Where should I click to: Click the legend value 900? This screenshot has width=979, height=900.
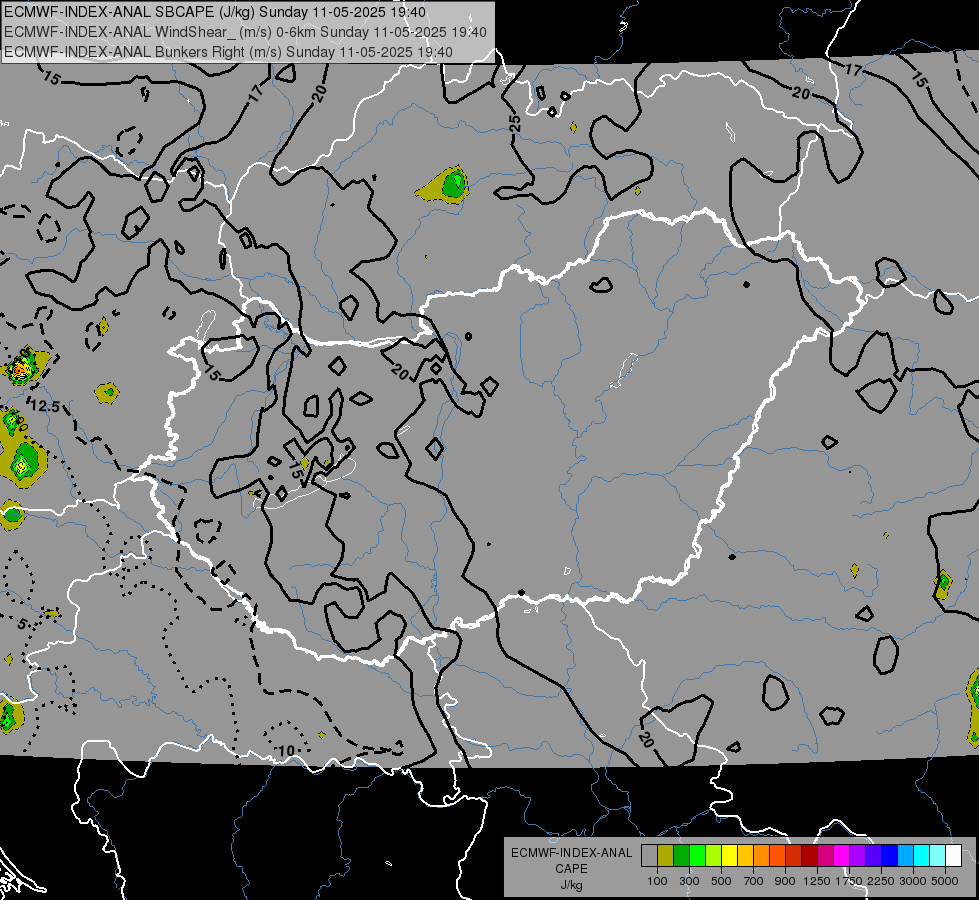[785, 881]
